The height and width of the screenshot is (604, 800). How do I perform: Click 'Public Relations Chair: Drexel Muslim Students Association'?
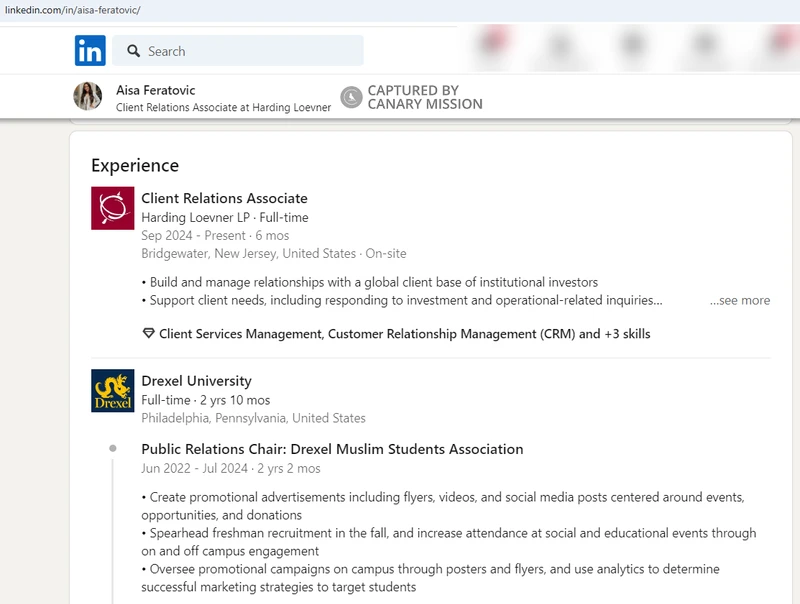pyautogui.click(x=332, y=449)
